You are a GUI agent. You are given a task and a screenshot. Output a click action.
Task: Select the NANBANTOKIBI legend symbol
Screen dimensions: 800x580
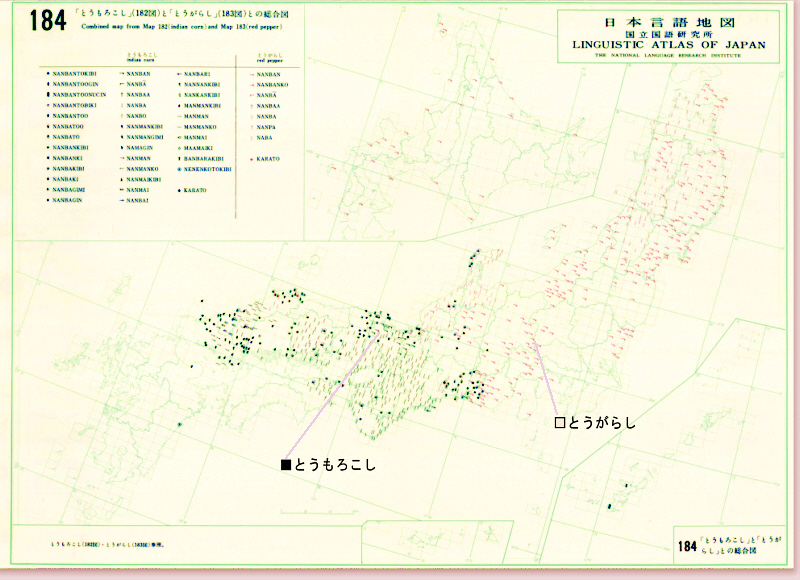(x=47, y=74)
